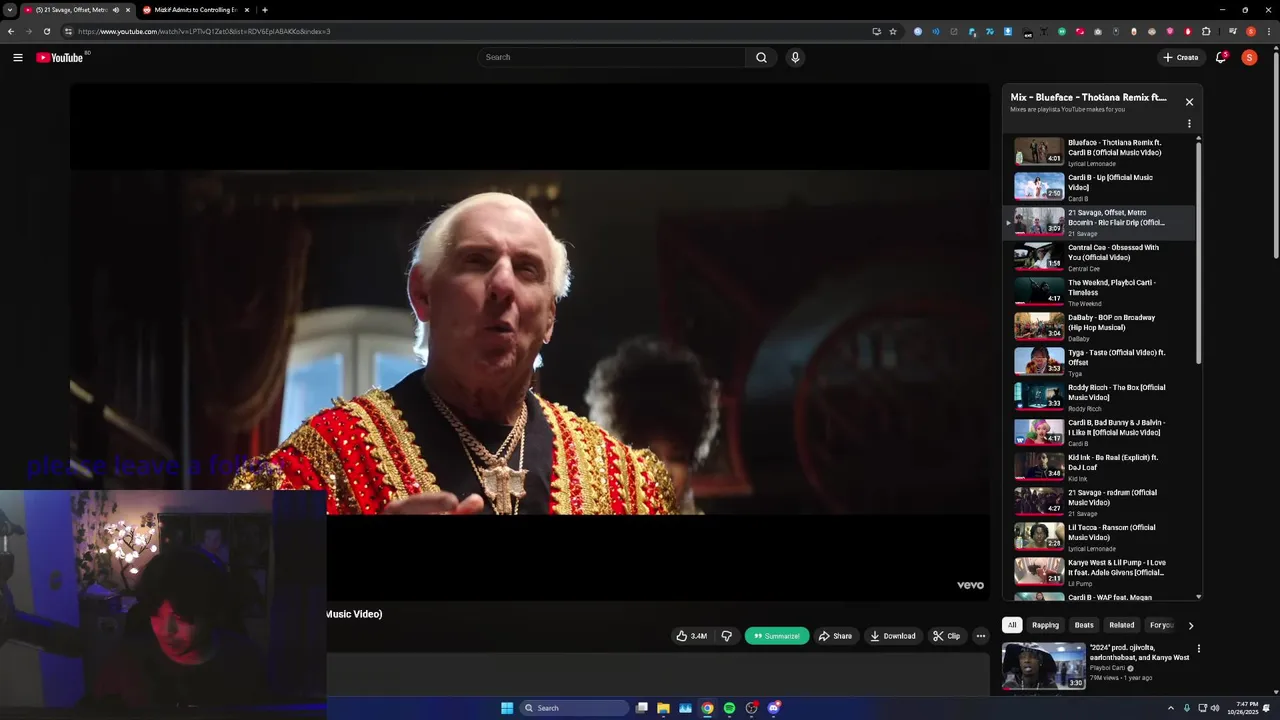Open the YouTube hamburger guide menu
1280x720 pixels.
click(x=18, y=57)
